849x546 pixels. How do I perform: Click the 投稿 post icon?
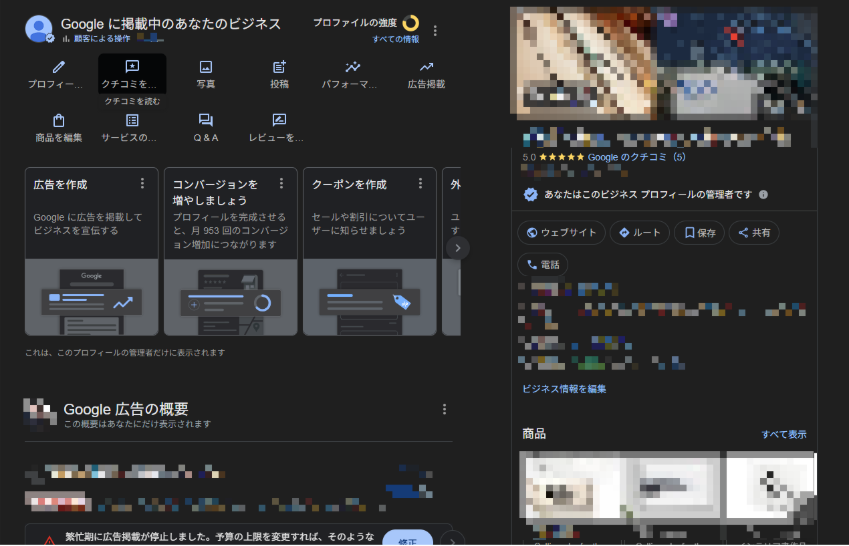click(279, 67)
